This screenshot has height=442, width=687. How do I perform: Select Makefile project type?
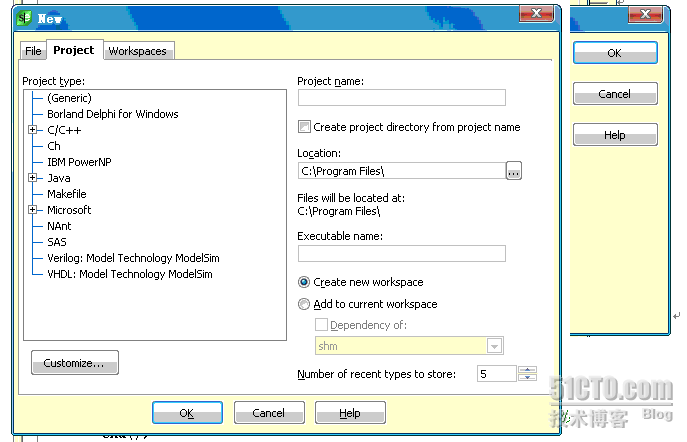(67, 194)
